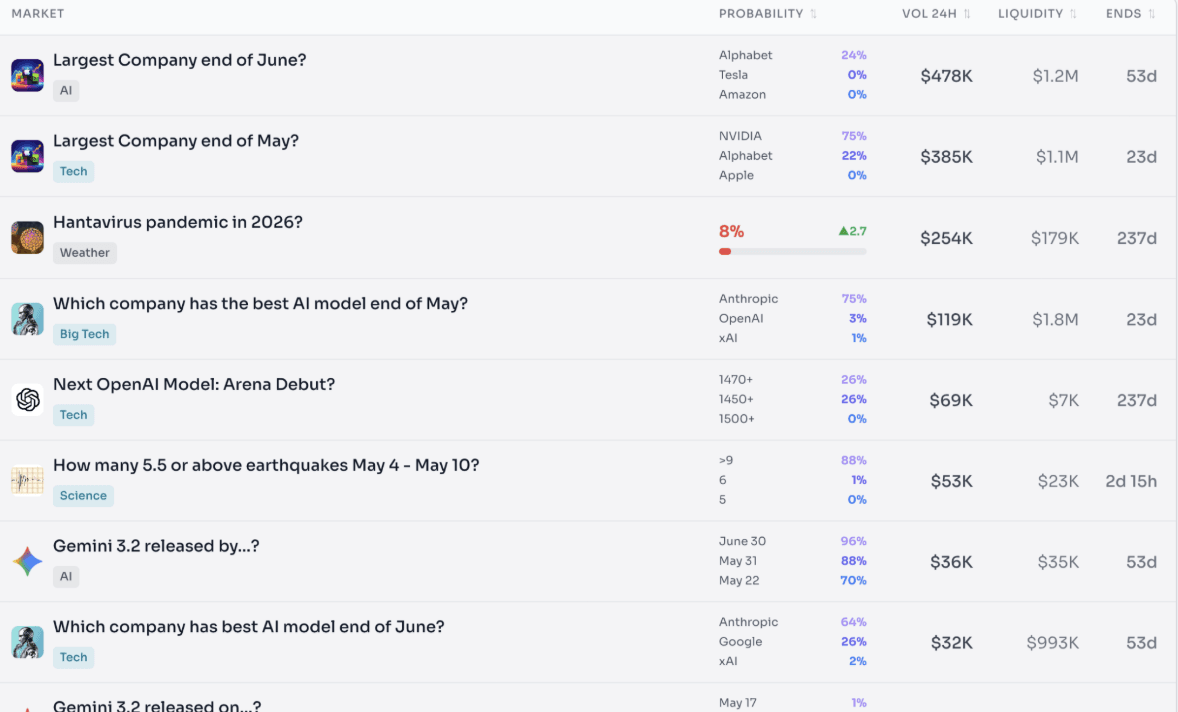
Task: Click the OpenAI logo icon
Action: pos(27,400)
